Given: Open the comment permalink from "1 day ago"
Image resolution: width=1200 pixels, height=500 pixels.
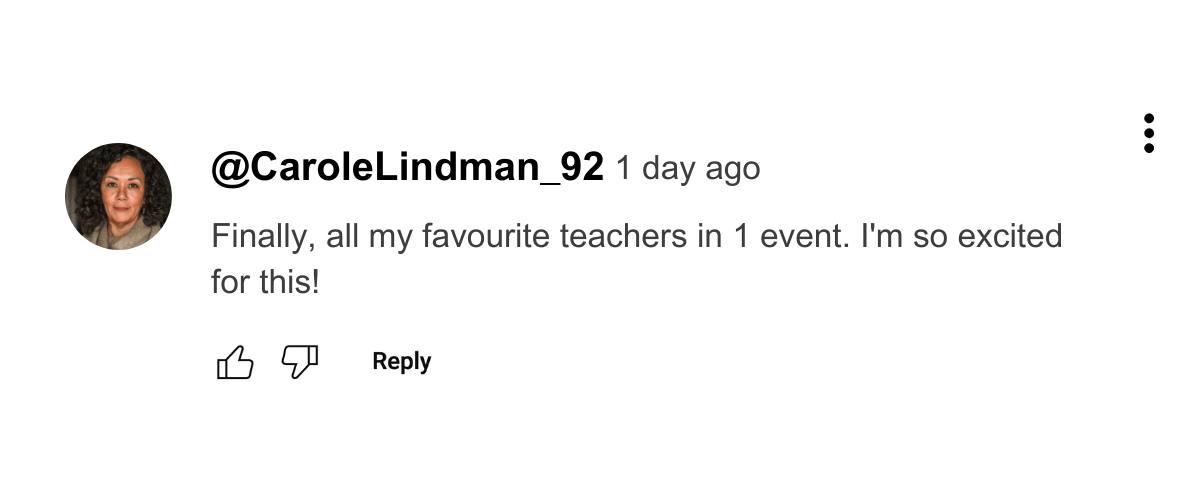Looking at the screenshot, I should pyautogui.click(x=688, y=169).
